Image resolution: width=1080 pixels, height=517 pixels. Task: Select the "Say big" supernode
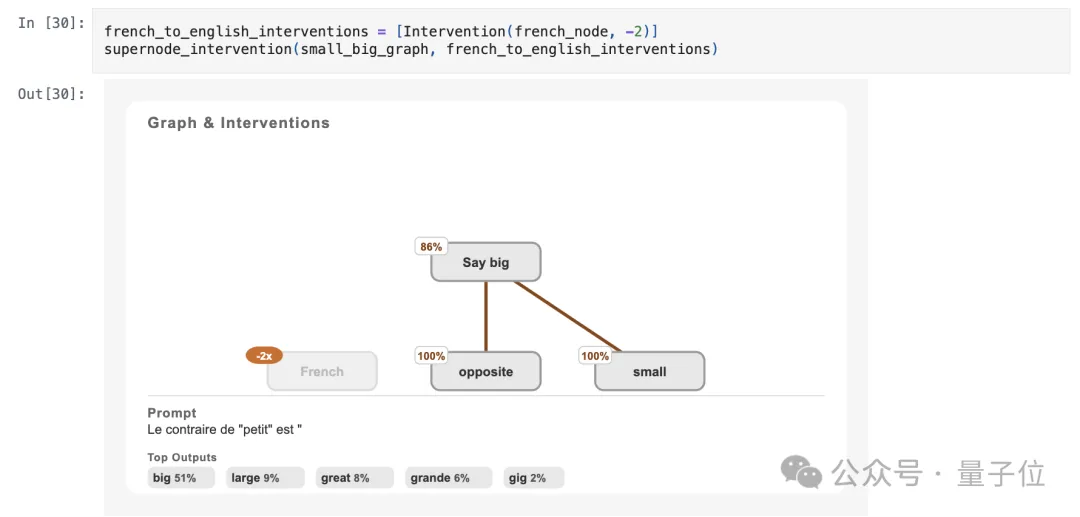(486, 263)
